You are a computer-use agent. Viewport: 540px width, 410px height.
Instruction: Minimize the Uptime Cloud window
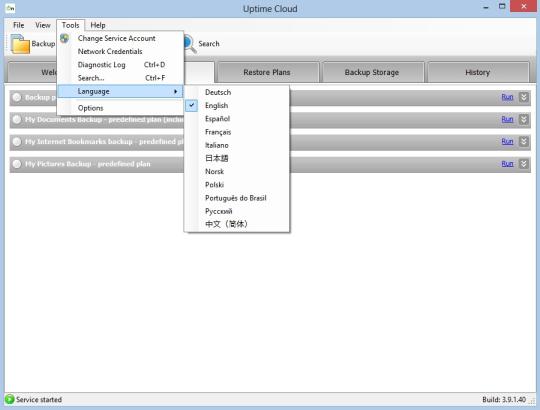coord(486,7)
